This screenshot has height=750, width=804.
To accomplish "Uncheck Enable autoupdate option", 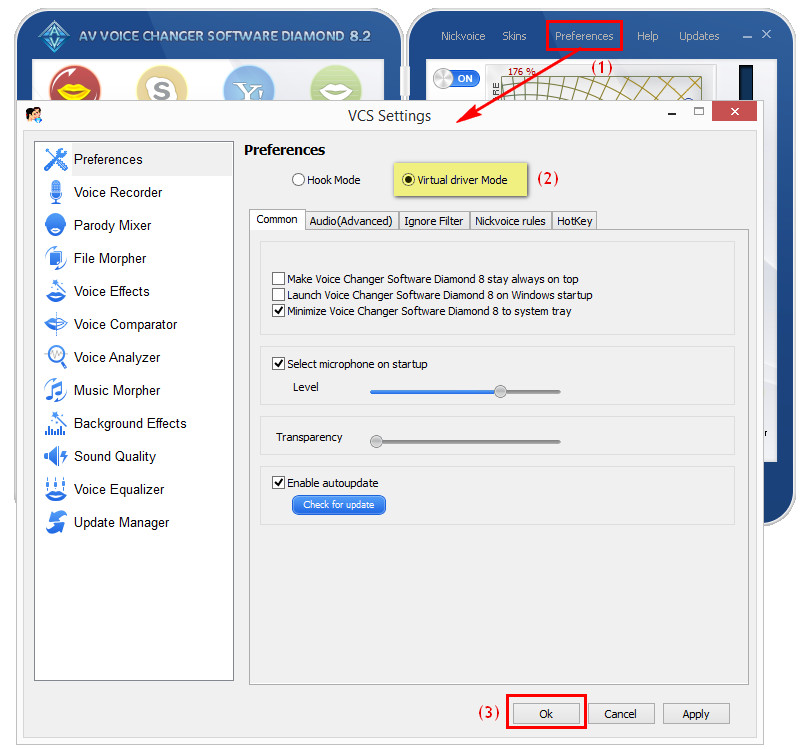I will [278, 482].
